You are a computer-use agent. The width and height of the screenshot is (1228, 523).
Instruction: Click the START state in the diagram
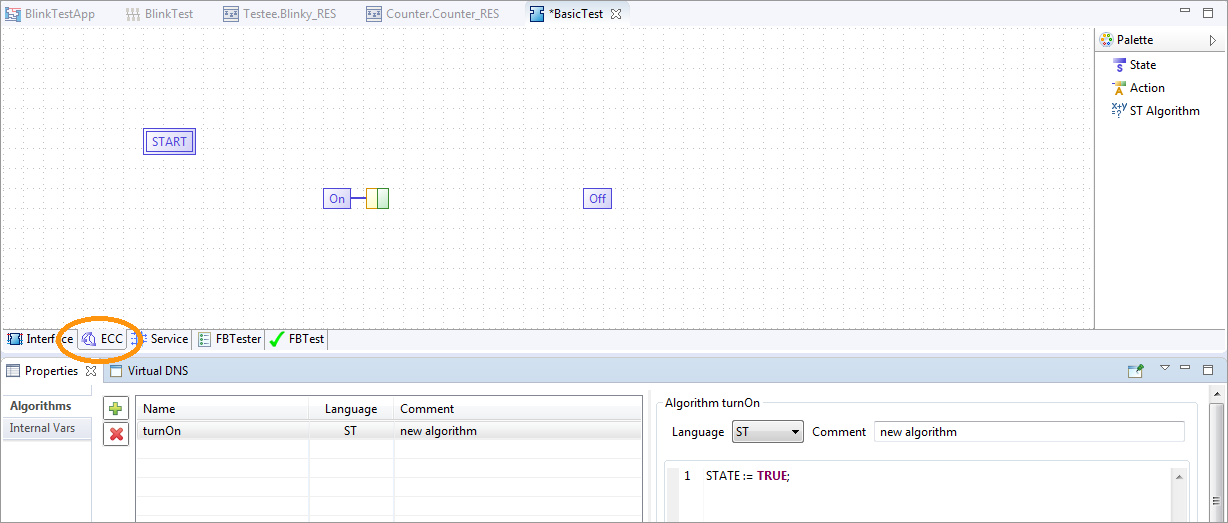tap(169, 142)
